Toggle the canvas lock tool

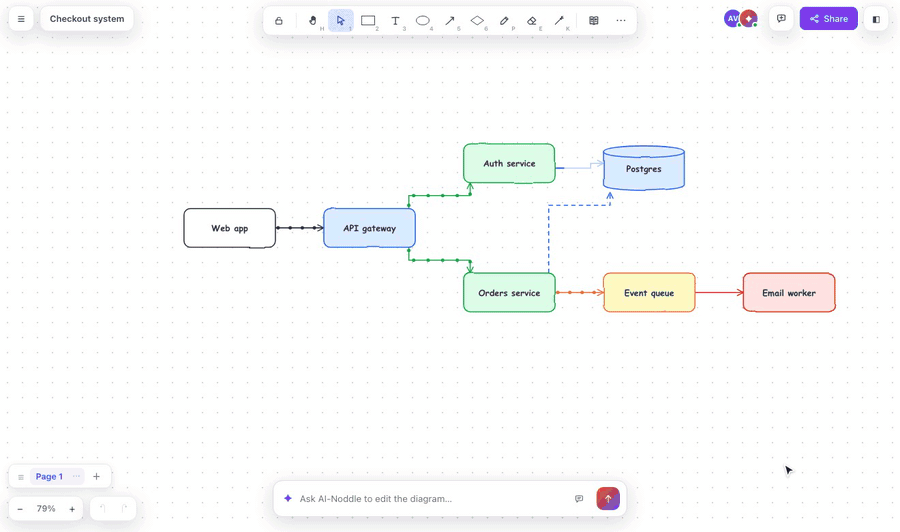279,21
